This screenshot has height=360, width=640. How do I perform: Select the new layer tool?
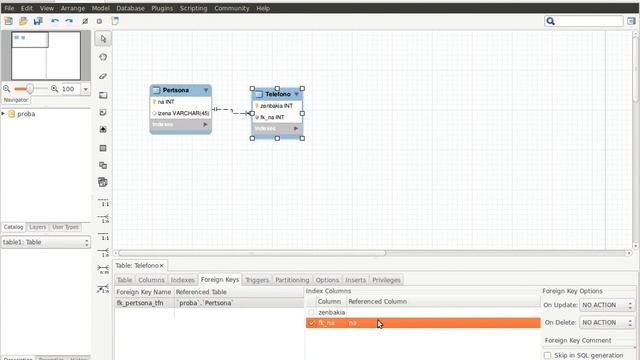[x=103, y=95]
